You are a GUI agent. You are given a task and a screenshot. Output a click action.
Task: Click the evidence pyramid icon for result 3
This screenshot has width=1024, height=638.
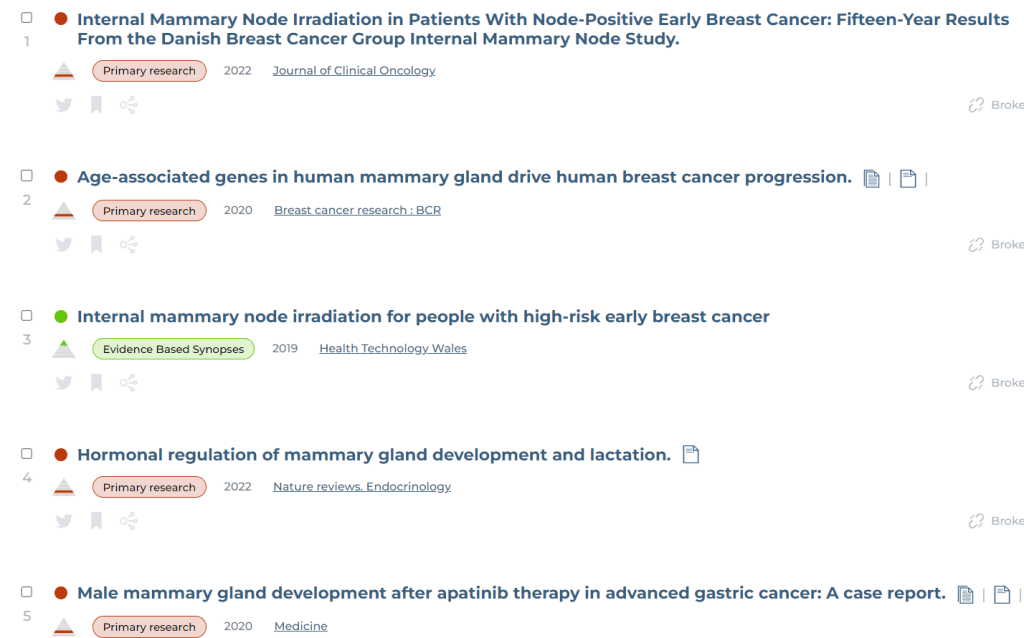click(64, 349)
